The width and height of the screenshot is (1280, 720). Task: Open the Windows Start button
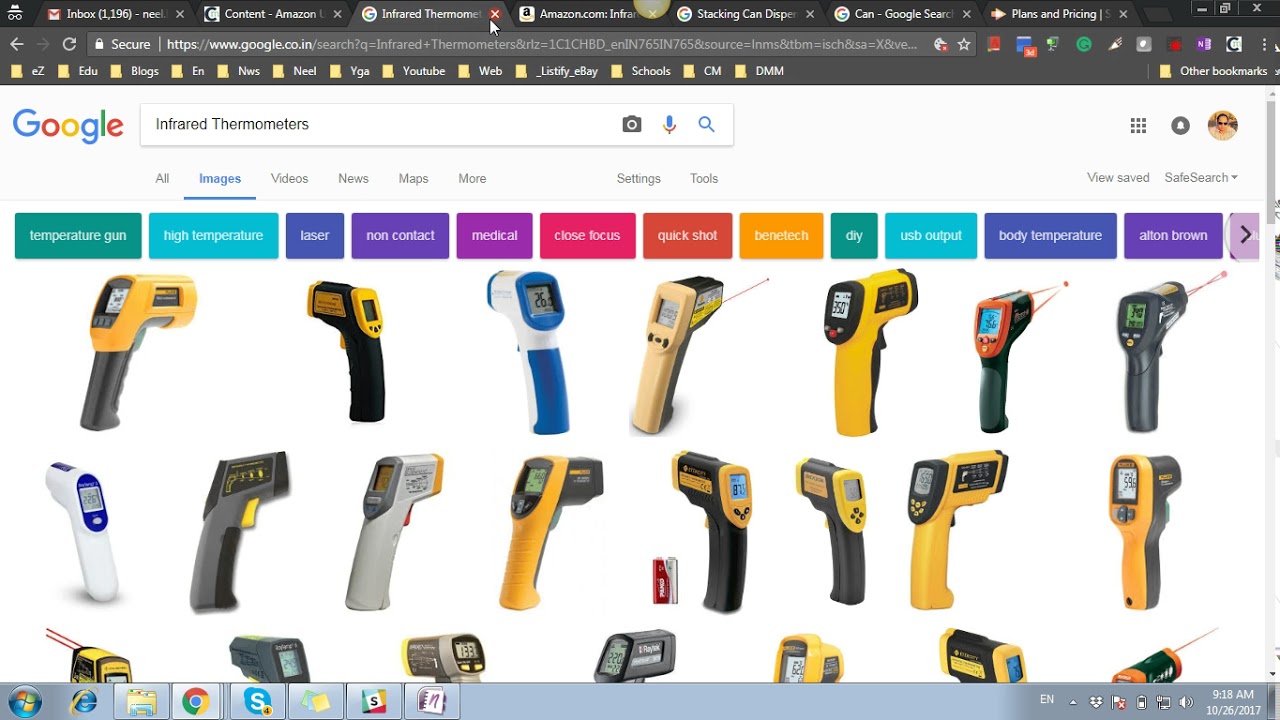click(26, 701)
